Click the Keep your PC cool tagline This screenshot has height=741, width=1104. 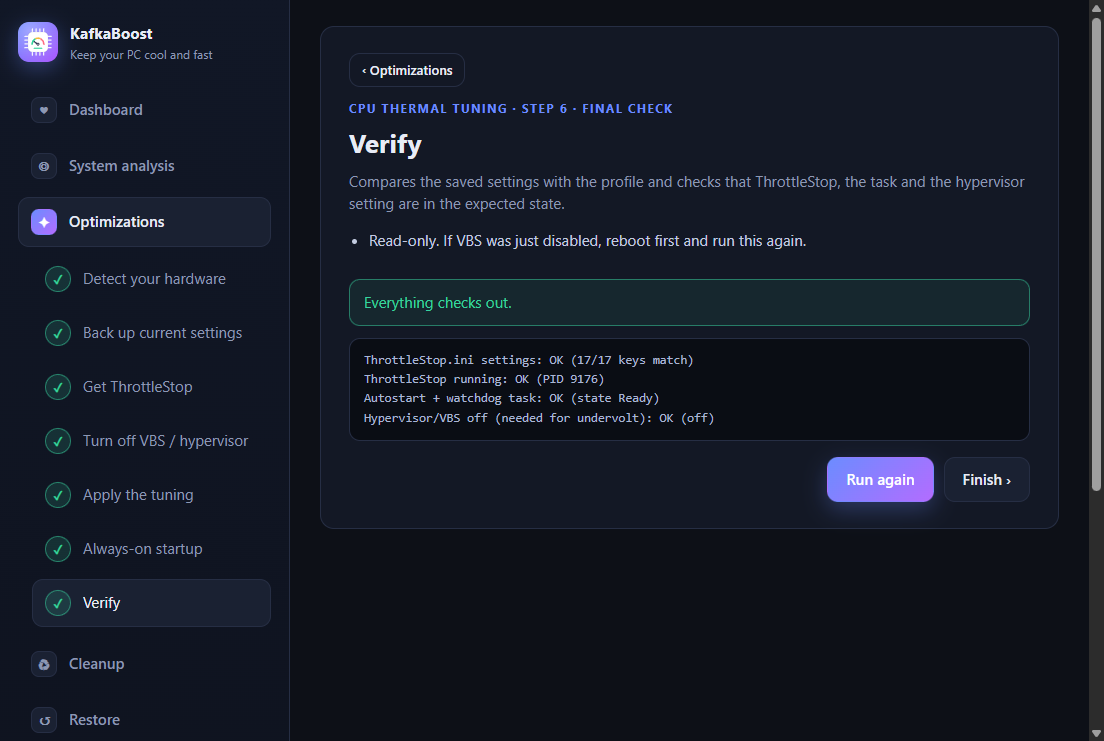pos(141,55)
